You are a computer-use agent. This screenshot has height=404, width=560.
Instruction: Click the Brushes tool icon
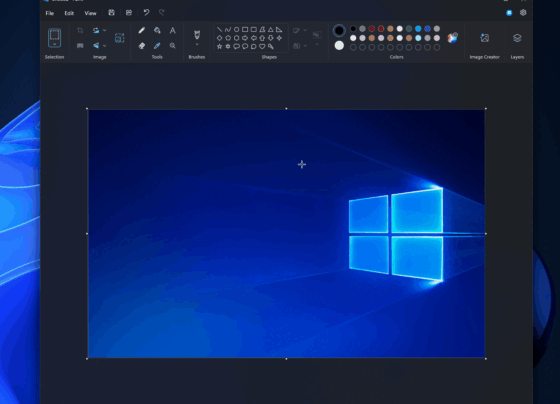coord(197,35)
